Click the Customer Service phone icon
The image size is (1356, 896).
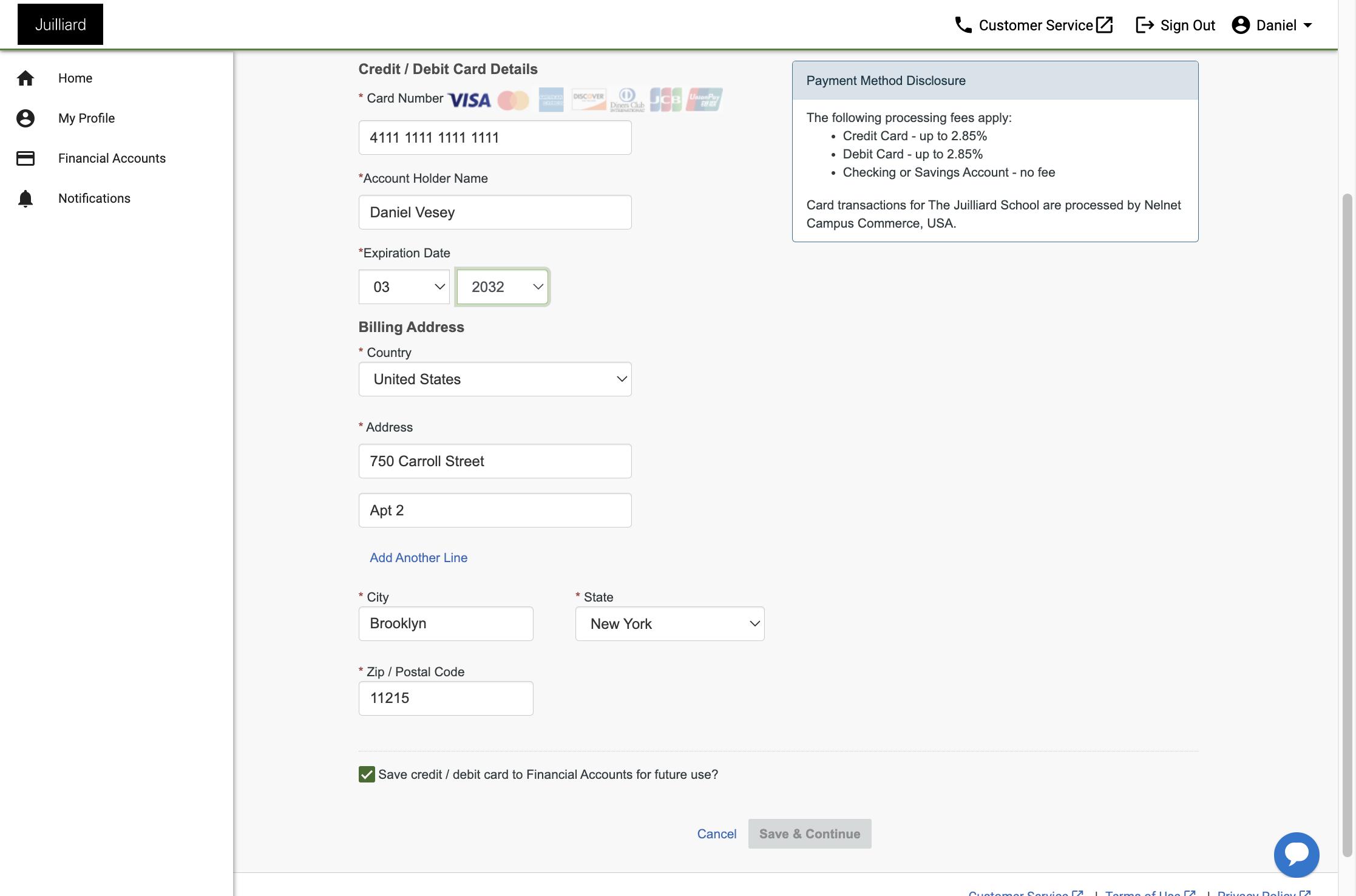tap(963, 25)
